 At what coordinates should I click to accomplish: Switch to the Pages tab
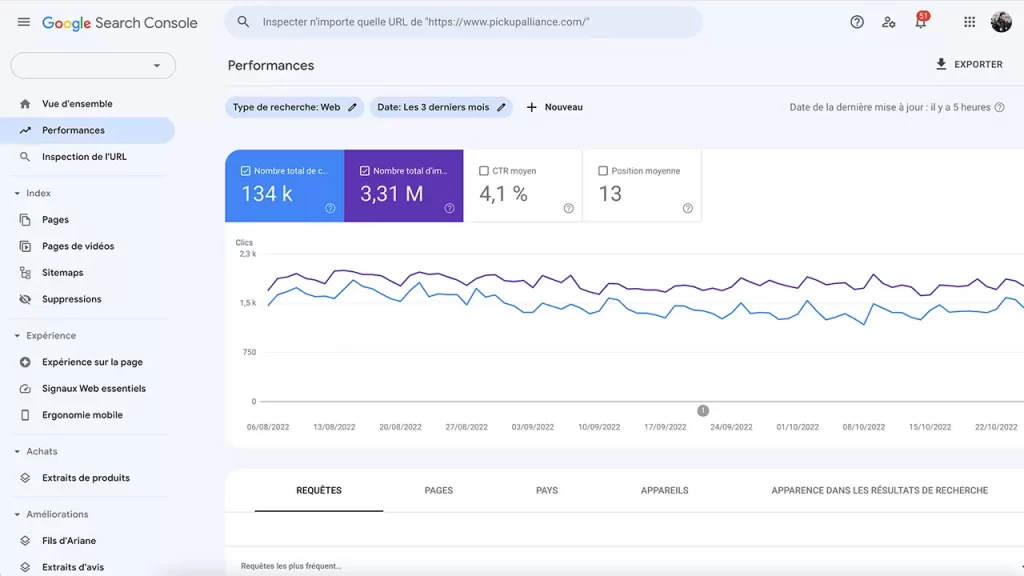(438, 490)
